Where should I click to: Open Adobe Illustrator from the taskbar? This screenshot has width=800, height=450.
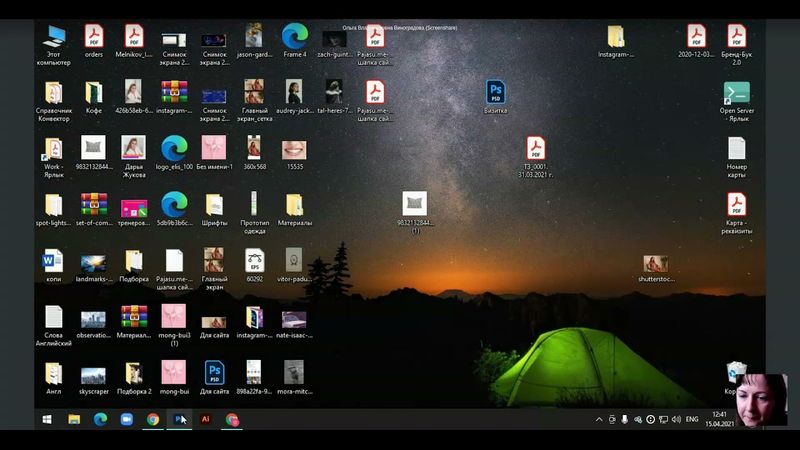coord(206,420)
